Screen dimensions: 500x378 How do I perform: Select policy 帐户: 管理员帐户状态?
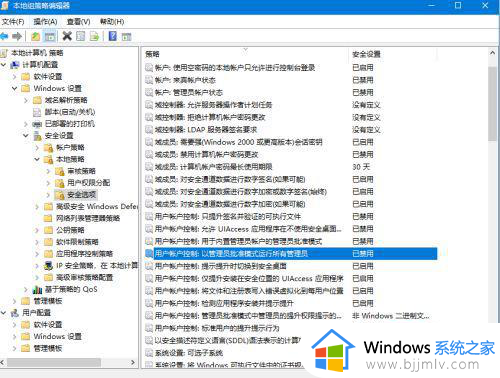click(189, 92)
